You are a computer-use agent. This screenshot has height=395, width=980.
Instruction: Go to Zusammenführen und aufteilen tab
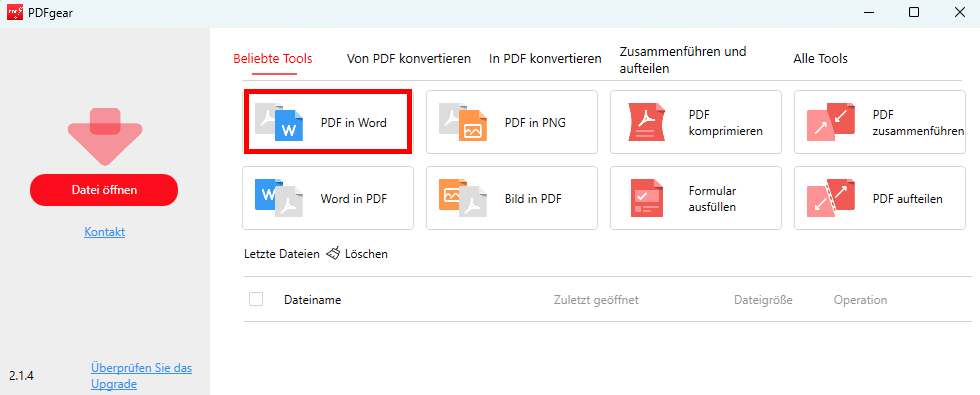coord(683,60)
